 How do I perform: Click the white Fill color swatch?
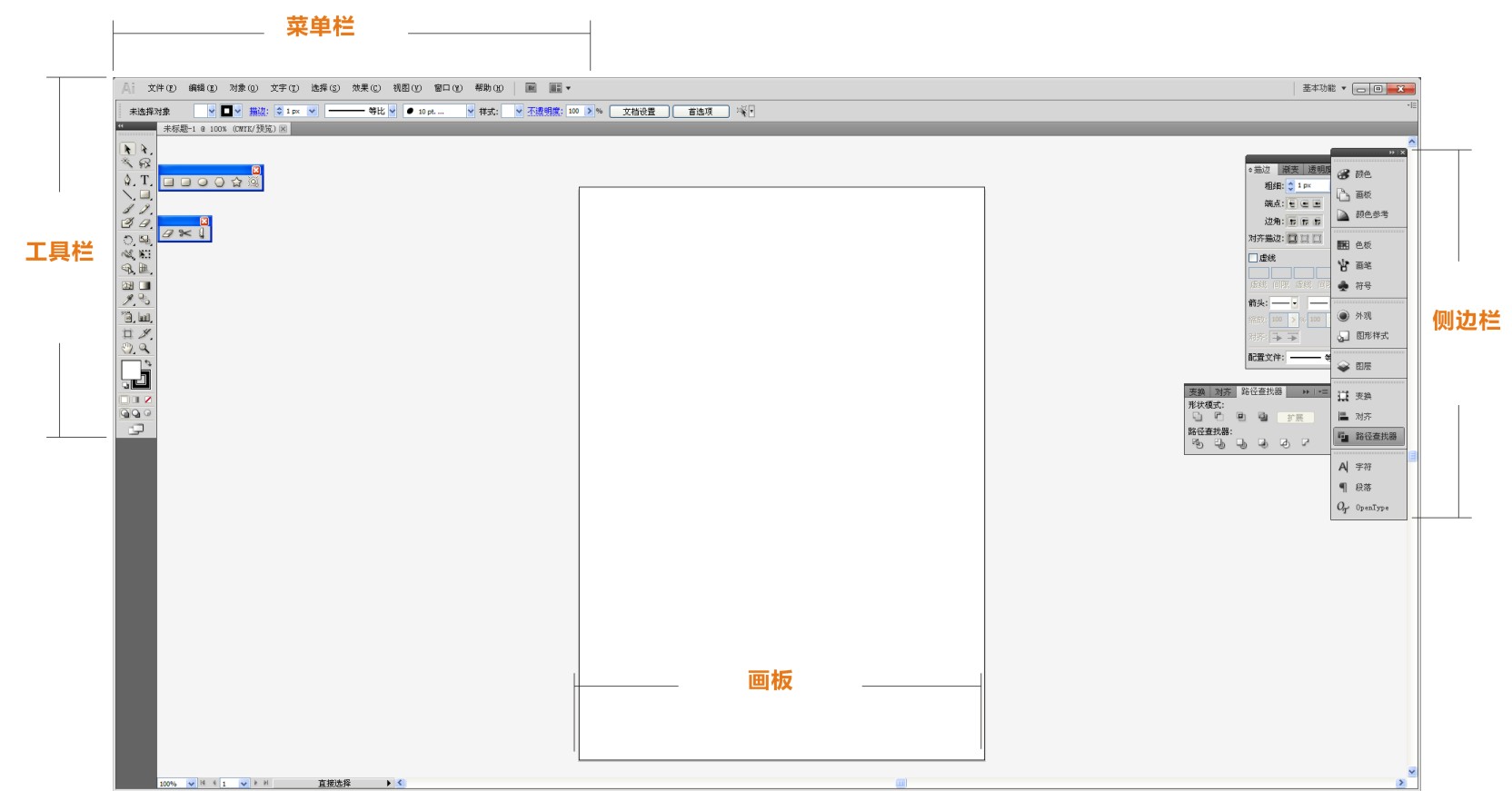pyautogui.click(x=131, y=369)
